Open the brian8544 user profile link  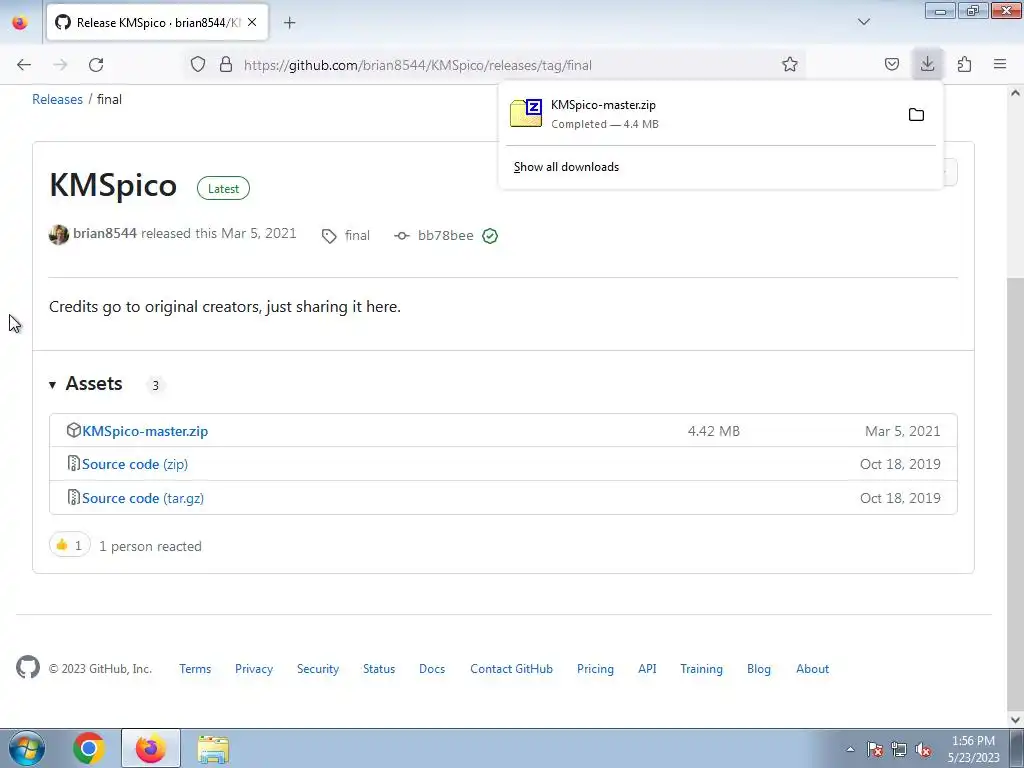click(x=104, y=233)
